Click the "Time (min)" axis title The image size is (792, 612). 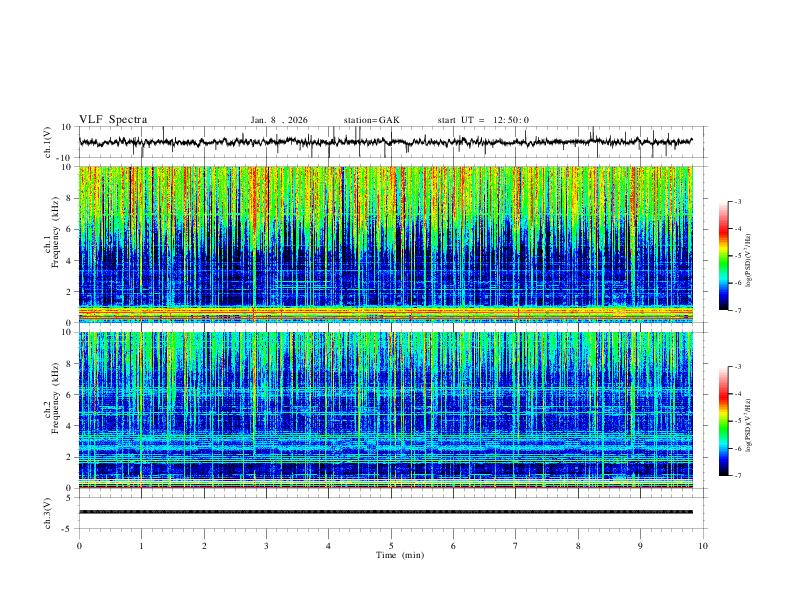pyautogui.click(x=400, y=555)
